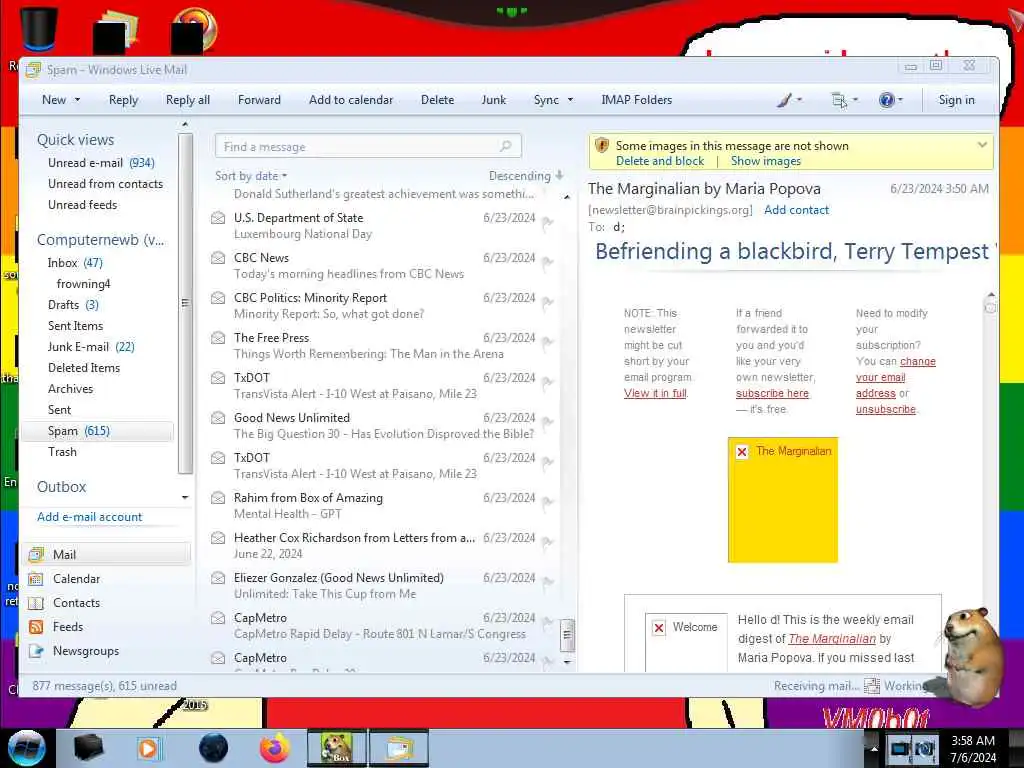Click in Find a message field
The image size is (1024, 768).
point(368,146)
